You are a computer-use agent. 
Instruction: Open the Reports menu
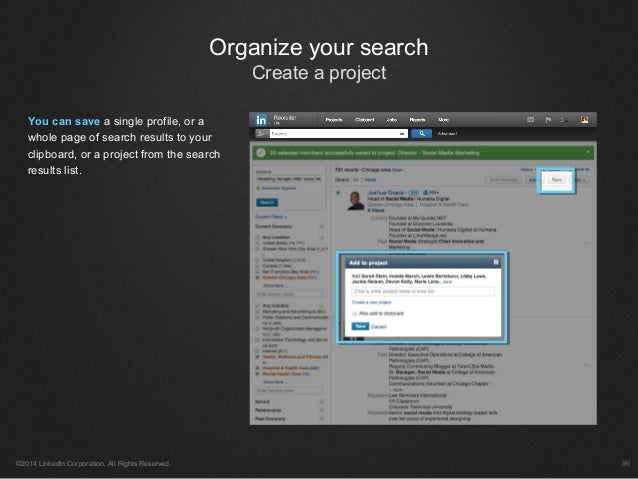(x=417, y=120)
